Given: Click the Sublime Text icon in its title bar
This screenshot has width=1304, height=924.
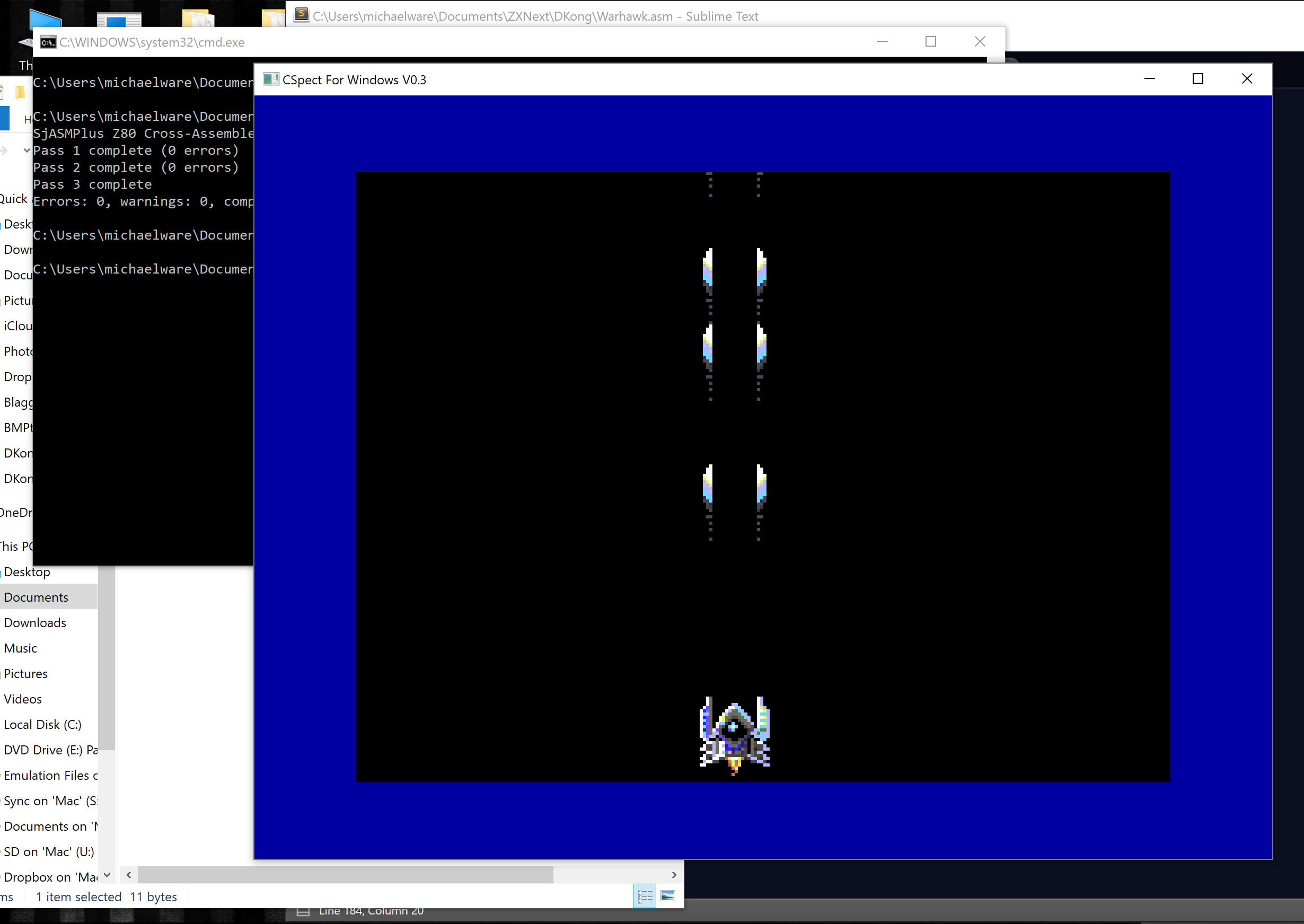Looking at the screenshot, I should click(x=301, y=15).
